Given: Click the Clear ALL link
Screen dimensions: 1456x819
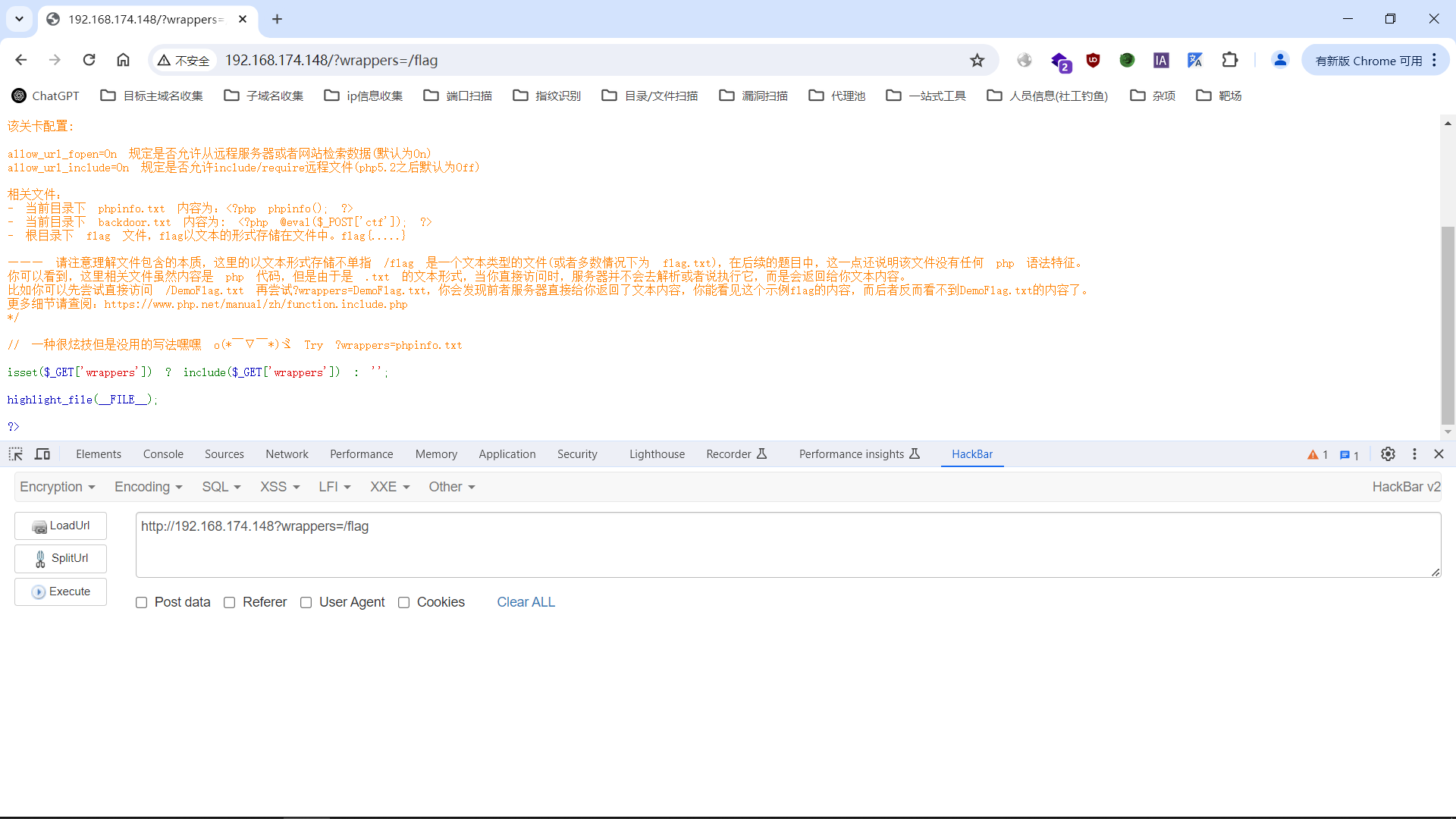Looking at the screenshot, I should click(x=526, y=602).
